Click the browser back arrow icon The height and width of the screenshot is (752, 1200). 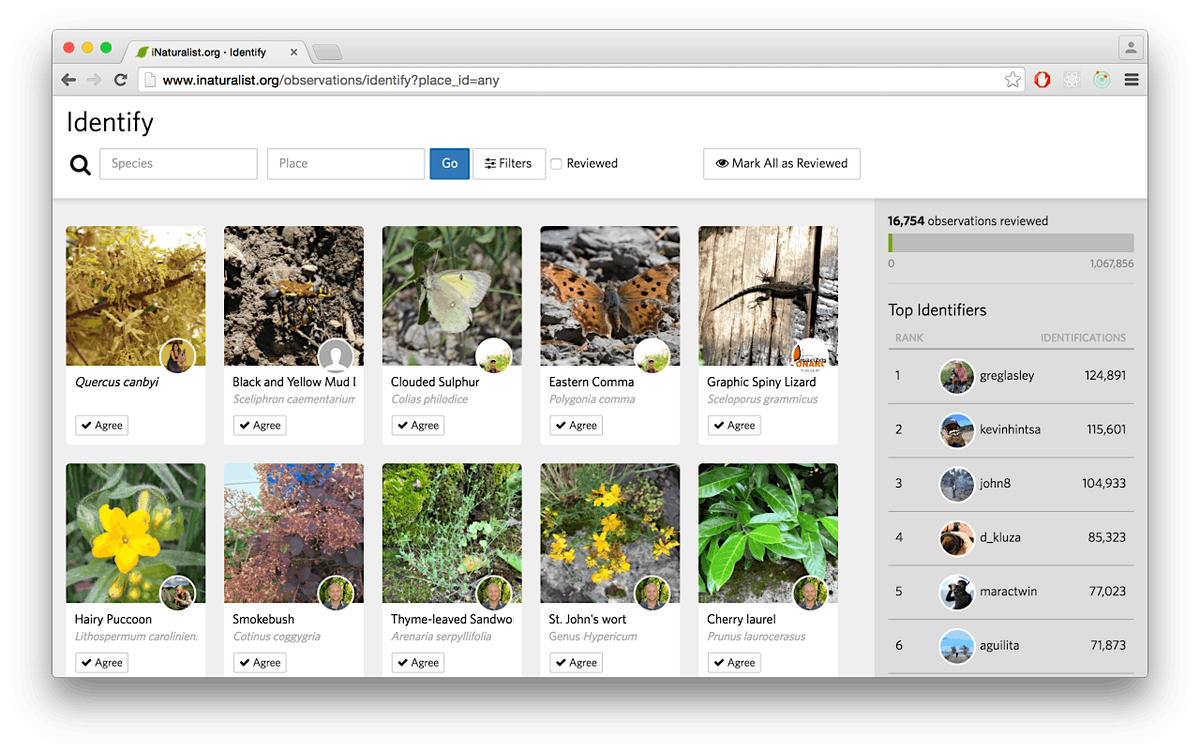pyautogui.click(x=68, y=79)
